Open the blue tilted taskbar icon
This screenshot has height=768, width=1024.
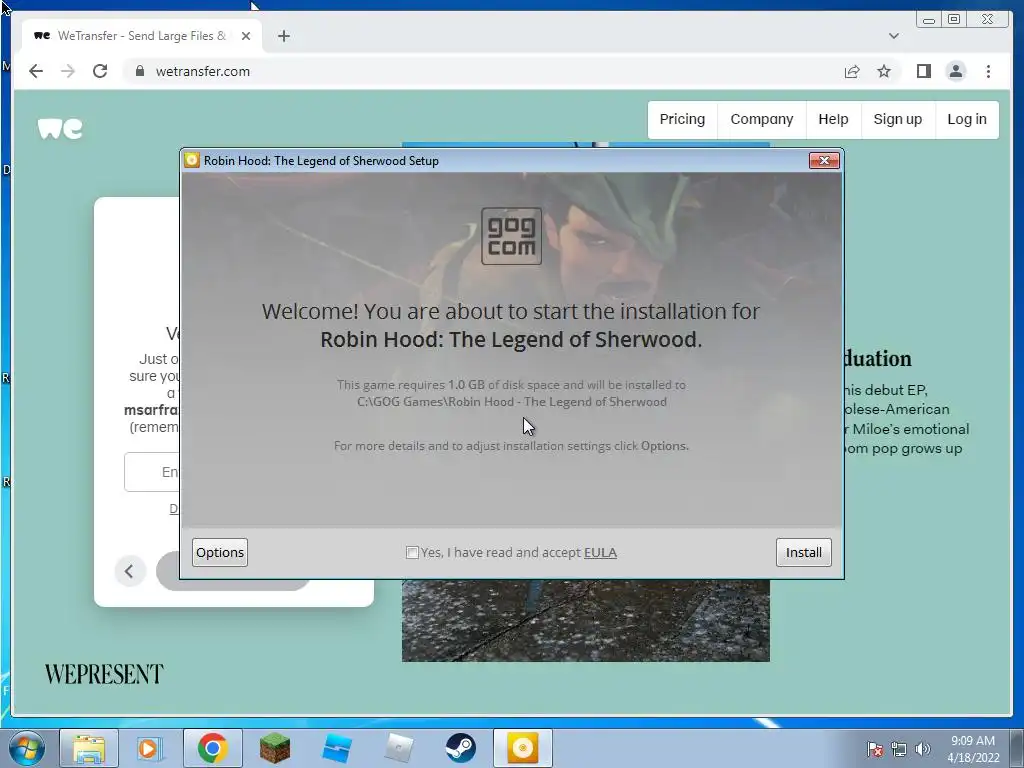click(337, 748)
